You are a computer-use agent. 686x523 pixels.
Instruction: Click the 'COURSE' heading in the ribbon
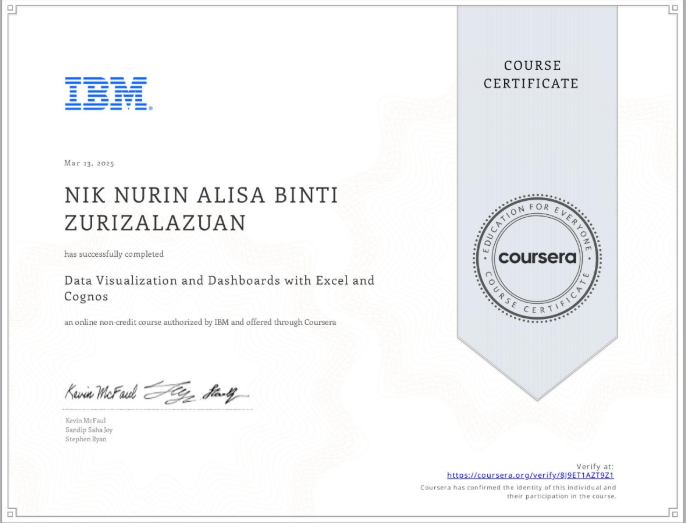(x=532, y=66)
